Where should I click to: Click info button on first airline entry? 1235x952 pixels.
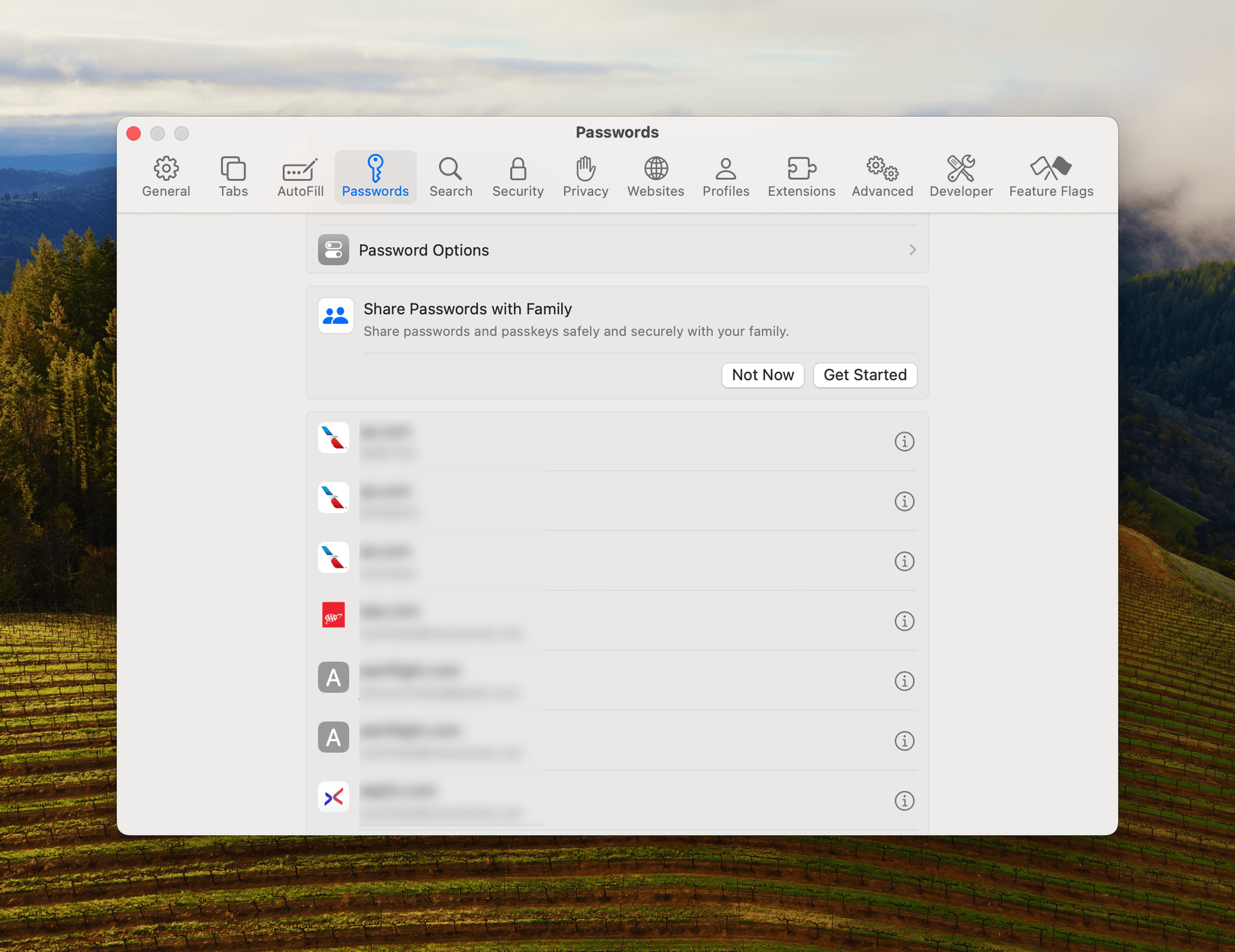(903, 440)
